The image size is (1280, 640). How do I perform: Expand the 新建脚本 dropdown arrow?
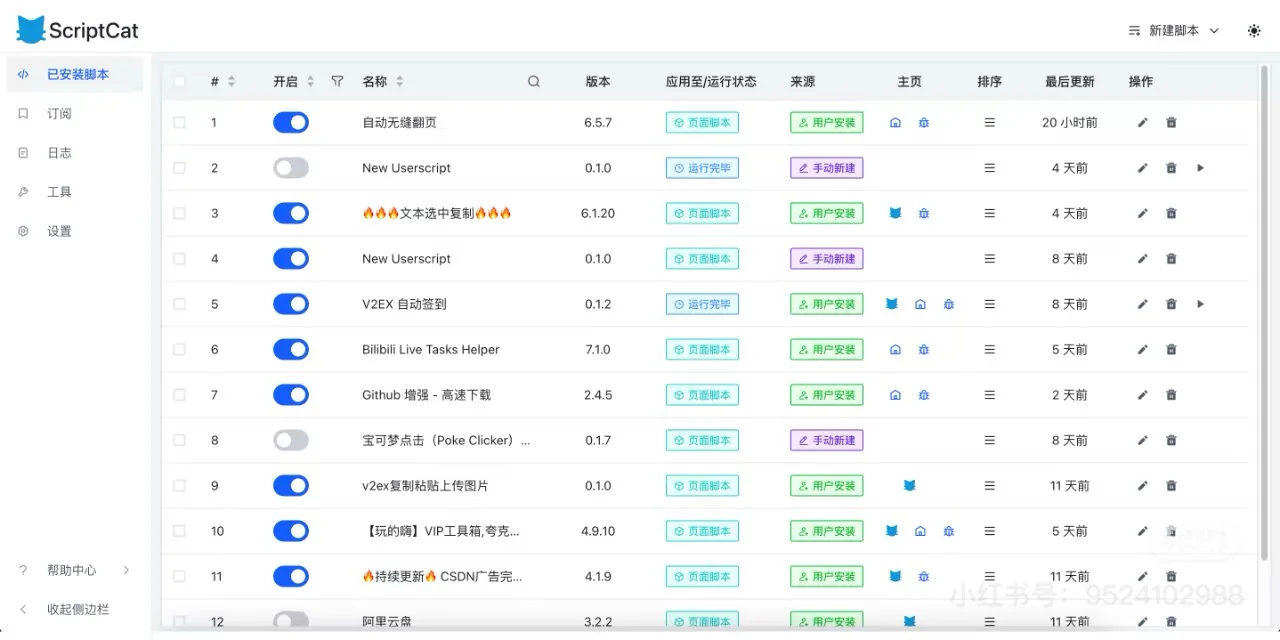coord(1214,31)
